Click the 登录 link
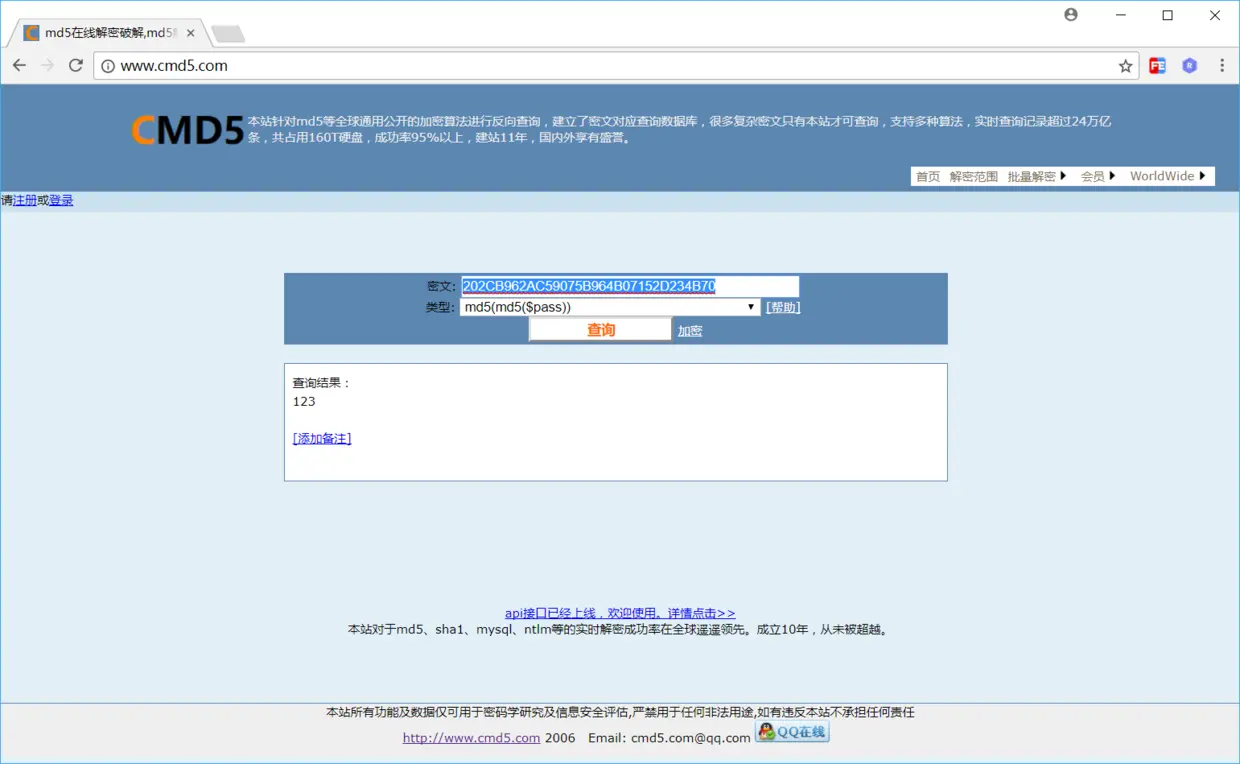The width and height of the screenshot is (1240, 764). coord(61,200)
